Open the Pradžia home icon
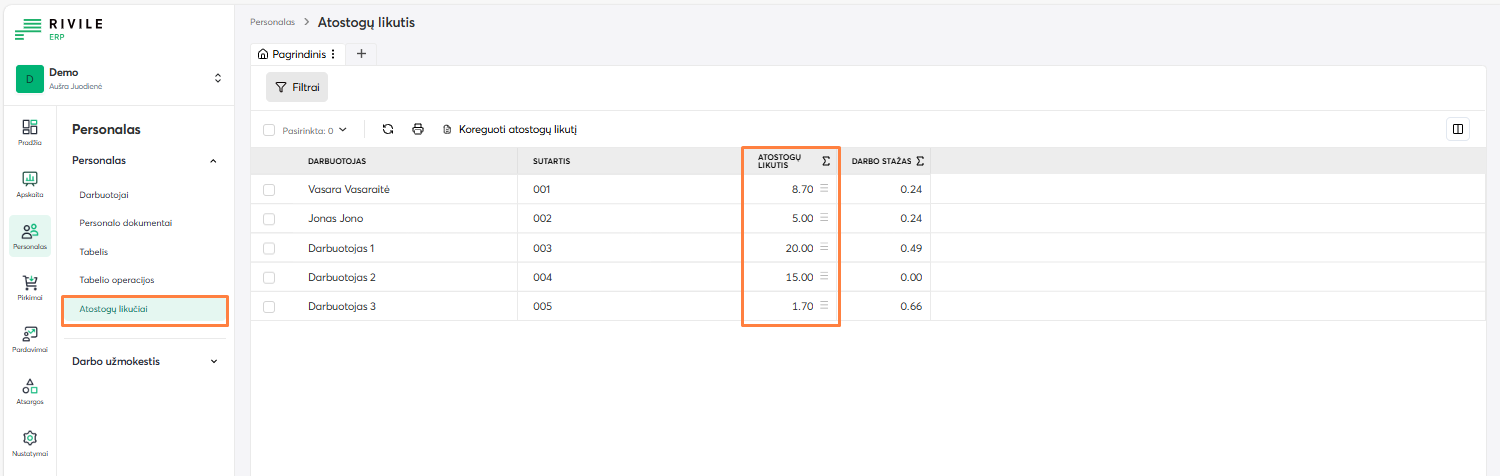The height and width of the screenshot is (476, 1500). pos(30,132)
